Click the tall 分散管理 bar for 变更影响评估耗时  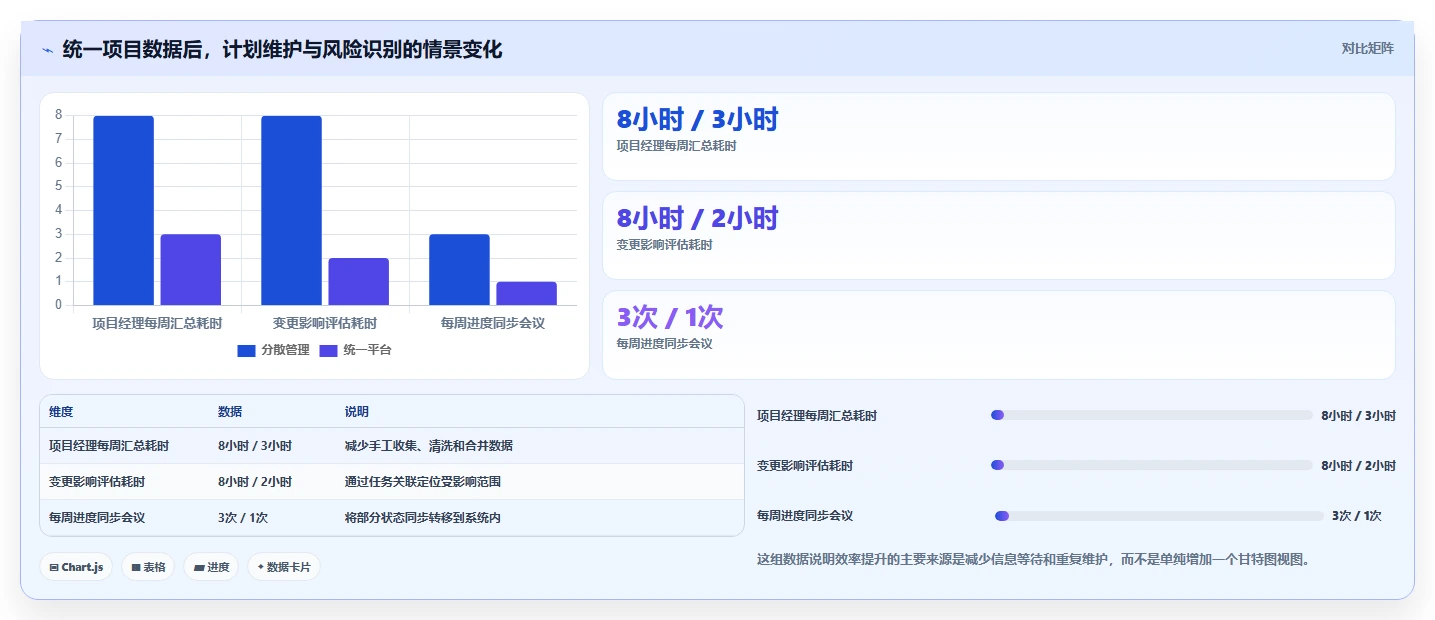click(x=292, y=210)
